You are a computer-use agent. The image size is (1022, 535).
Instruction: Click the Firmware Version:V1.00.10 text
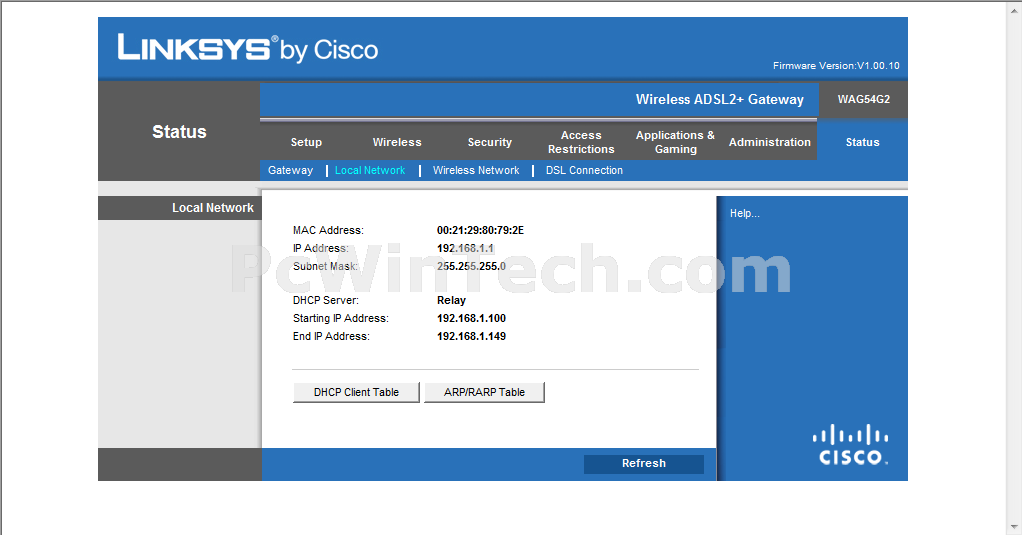(836, 66)
